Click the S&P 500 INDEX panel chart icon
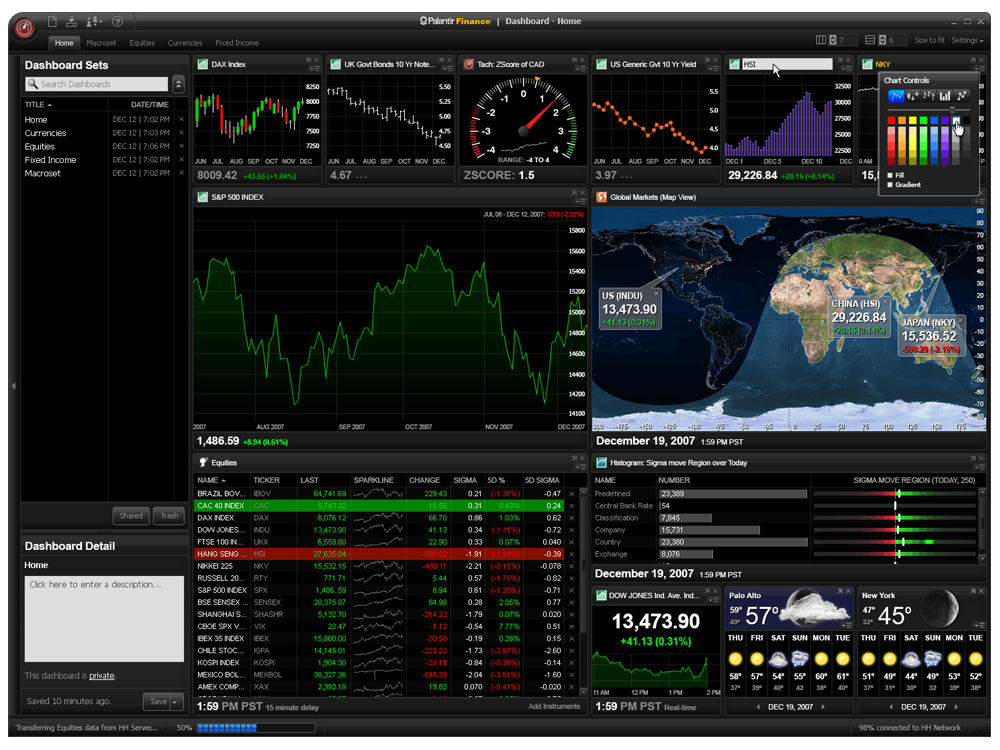The width and height of the screenshot is (1000, 750). coord(203,197)
